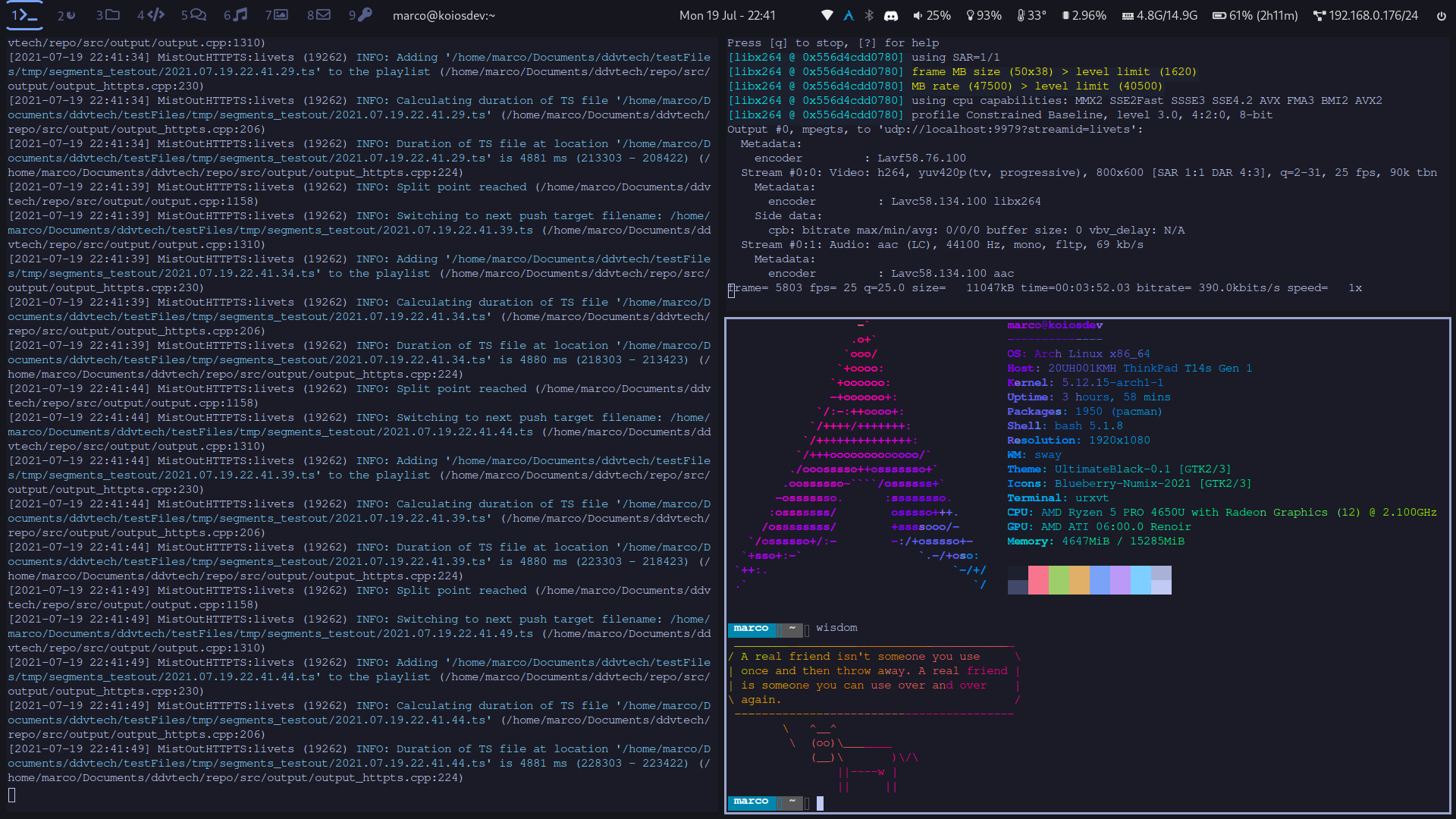Image resolution: width=1456 pixels, height=819 pixels.
Task: Click the volume 25% indicator
Action: point(932,15)
